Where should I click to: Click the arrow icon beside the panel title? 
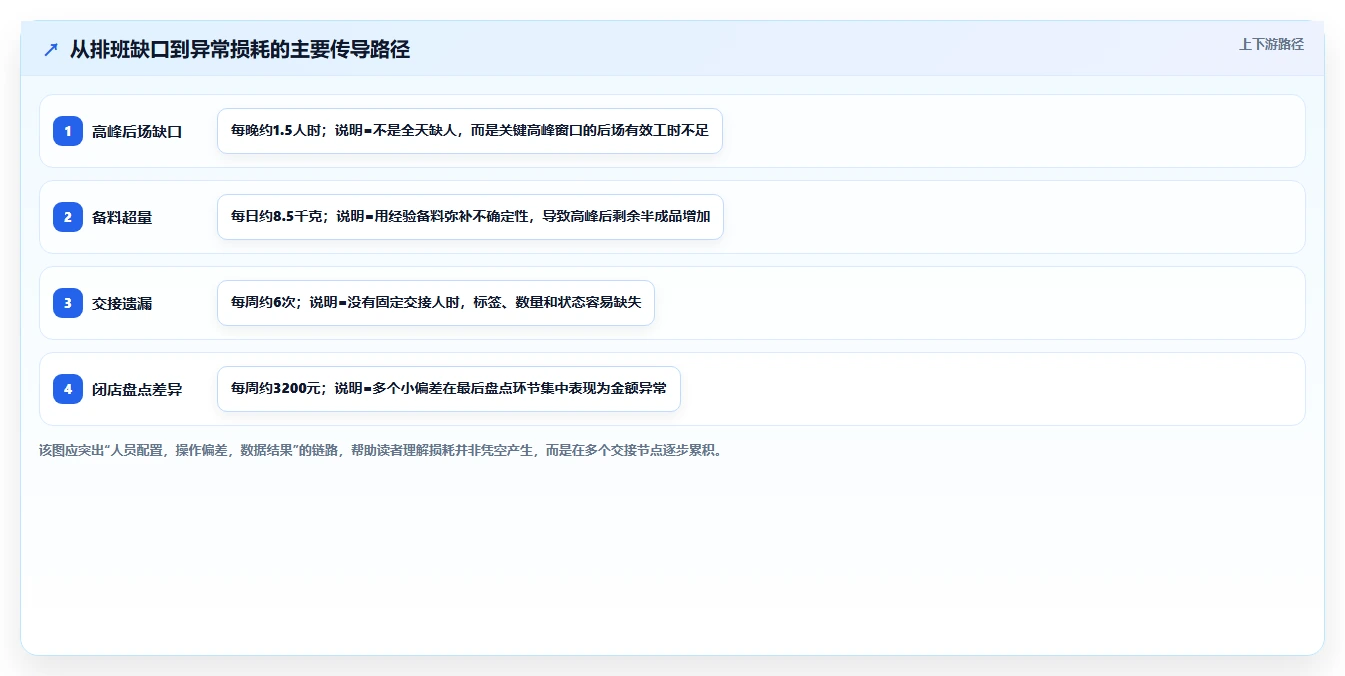pos(51,49)
